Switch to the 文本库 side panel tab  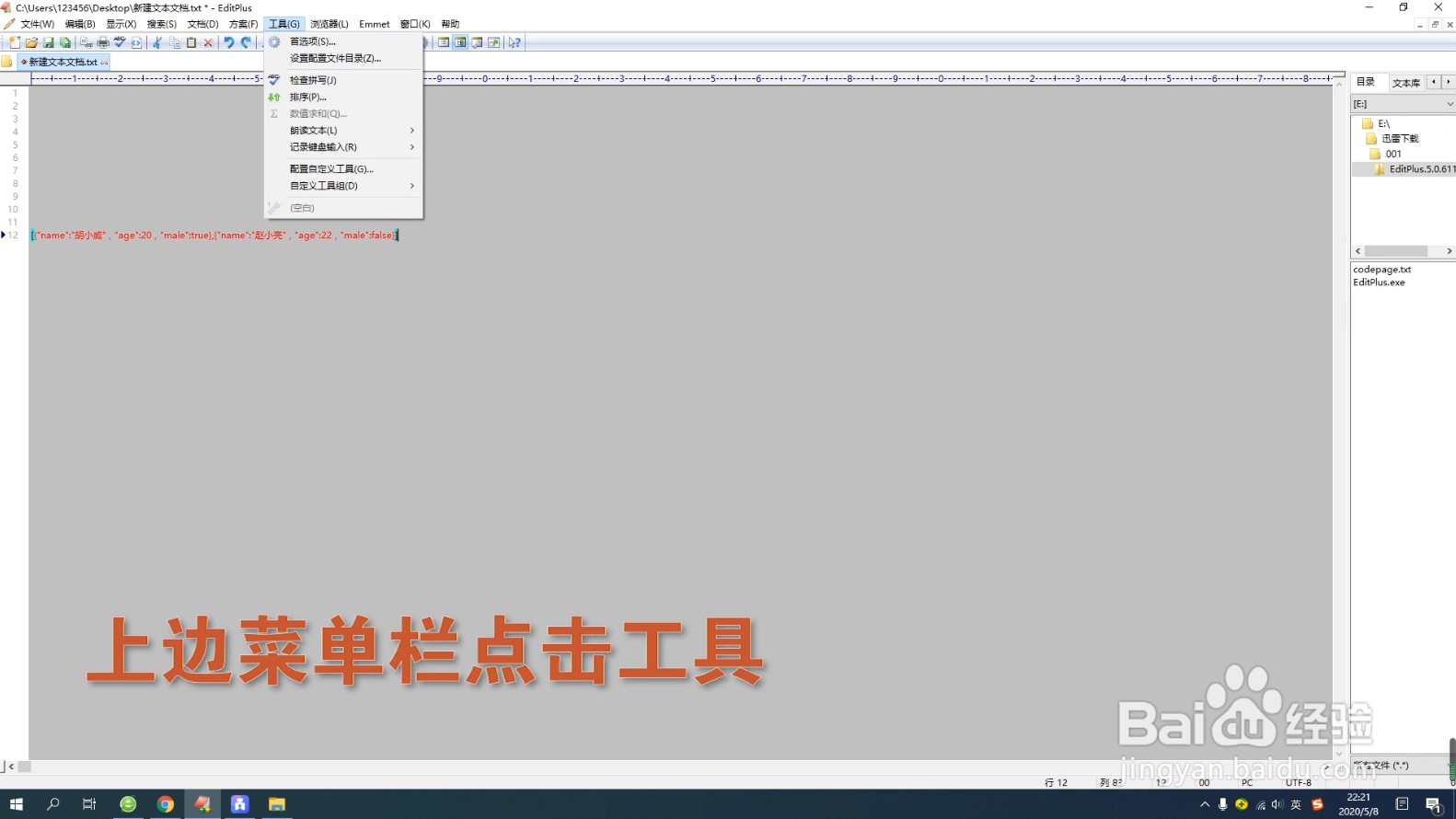[1405, 83]
